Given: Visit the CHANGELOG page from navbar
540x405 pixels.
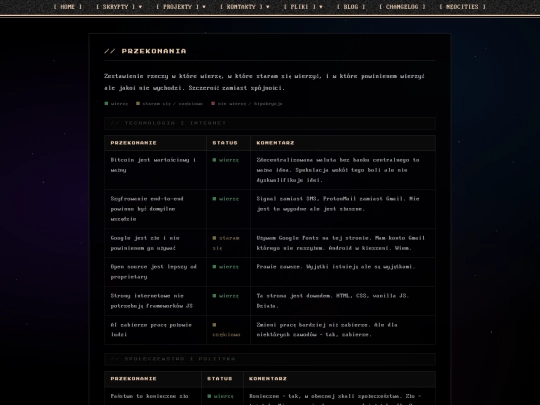Looking at the screenshot, I should tap(402, 7).
